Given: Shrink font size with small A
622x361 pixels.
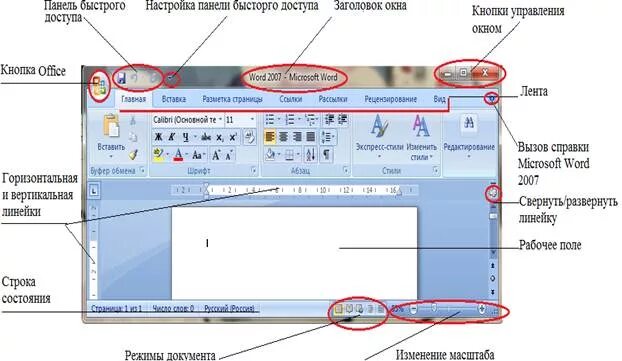Looking at the screenshot, I should [229, 155].
